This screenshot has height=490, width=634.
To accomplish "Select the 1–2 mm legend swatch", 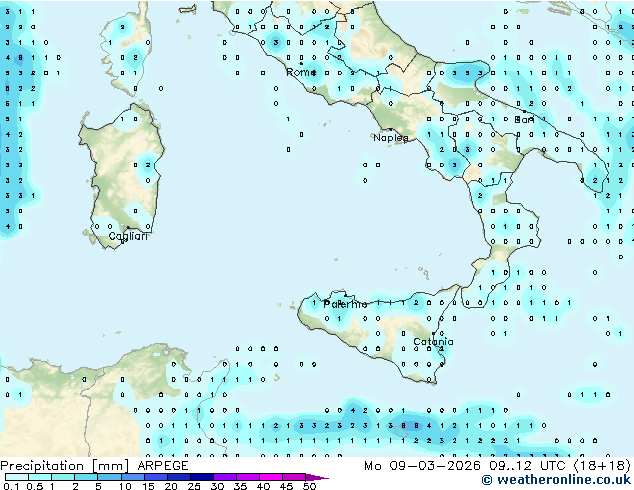I will pos(63,477).
